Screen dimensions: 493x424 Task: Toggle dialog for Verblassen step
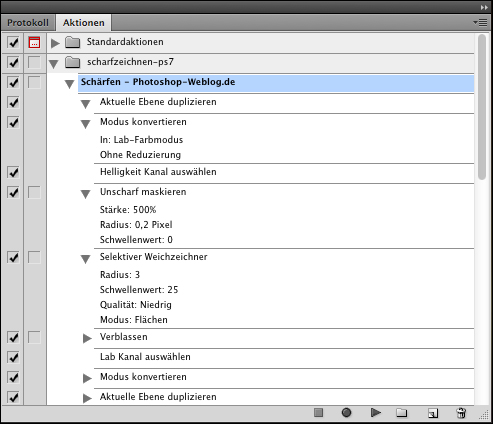[x=34, y=337]
